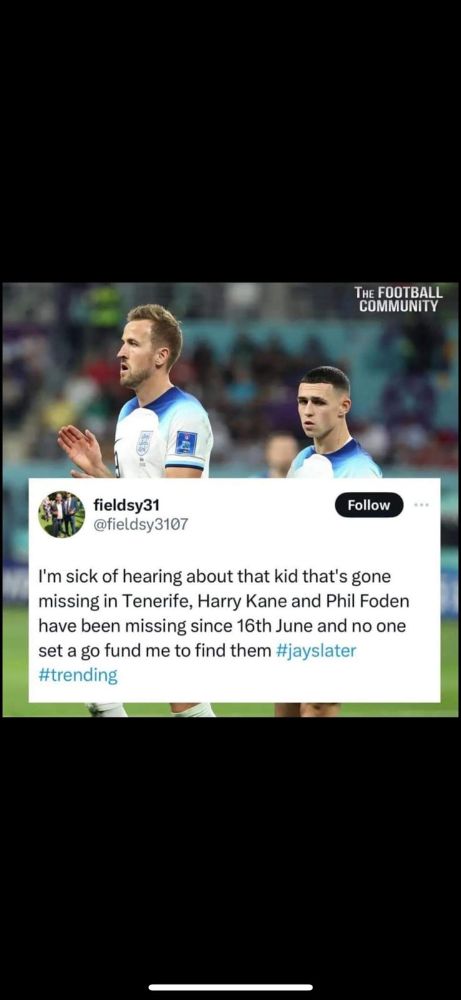
Task: Select the fieldsy31 display name
Action: coord(126,505)
